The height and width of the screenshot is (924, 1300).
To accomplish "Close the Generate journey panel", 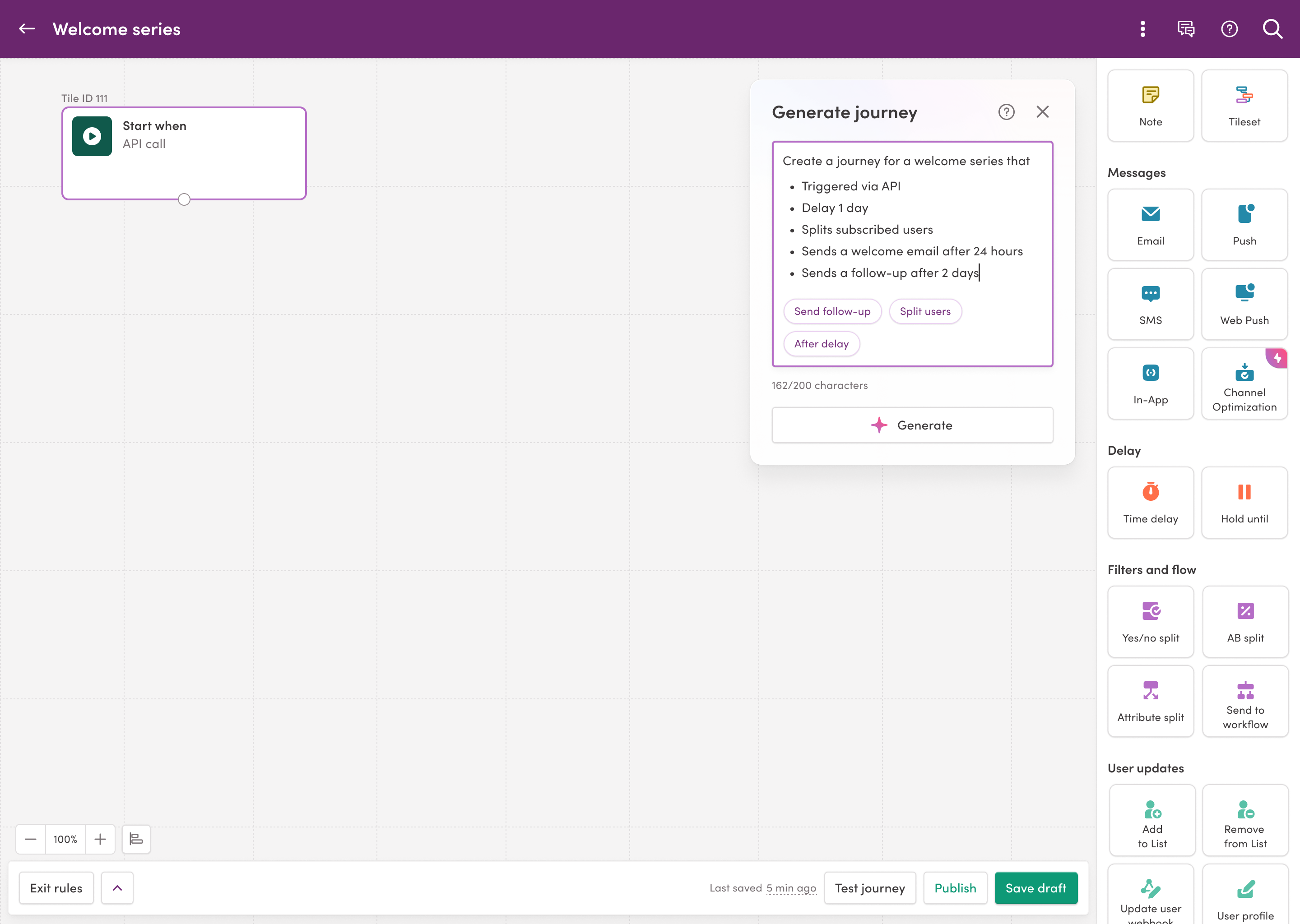I will (x=1042, y=112).
